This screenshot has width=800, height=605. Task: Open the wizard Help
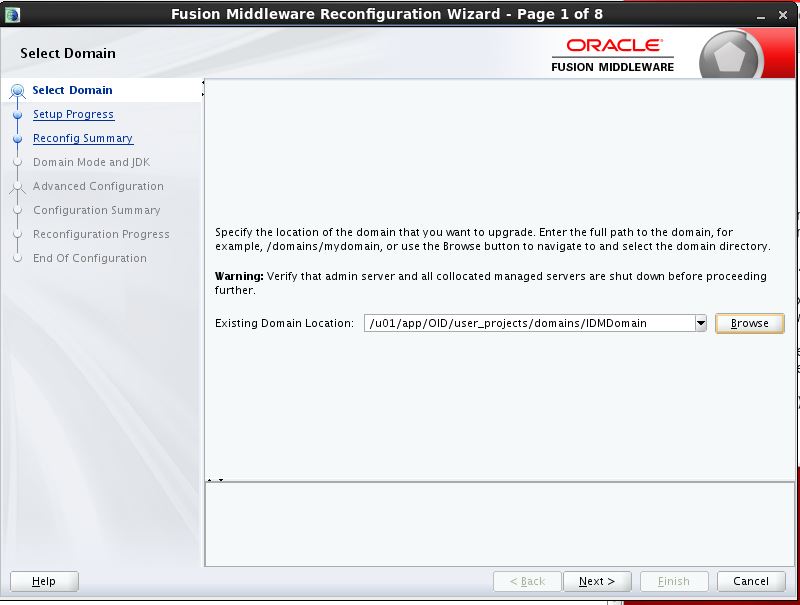click(44, 582)
